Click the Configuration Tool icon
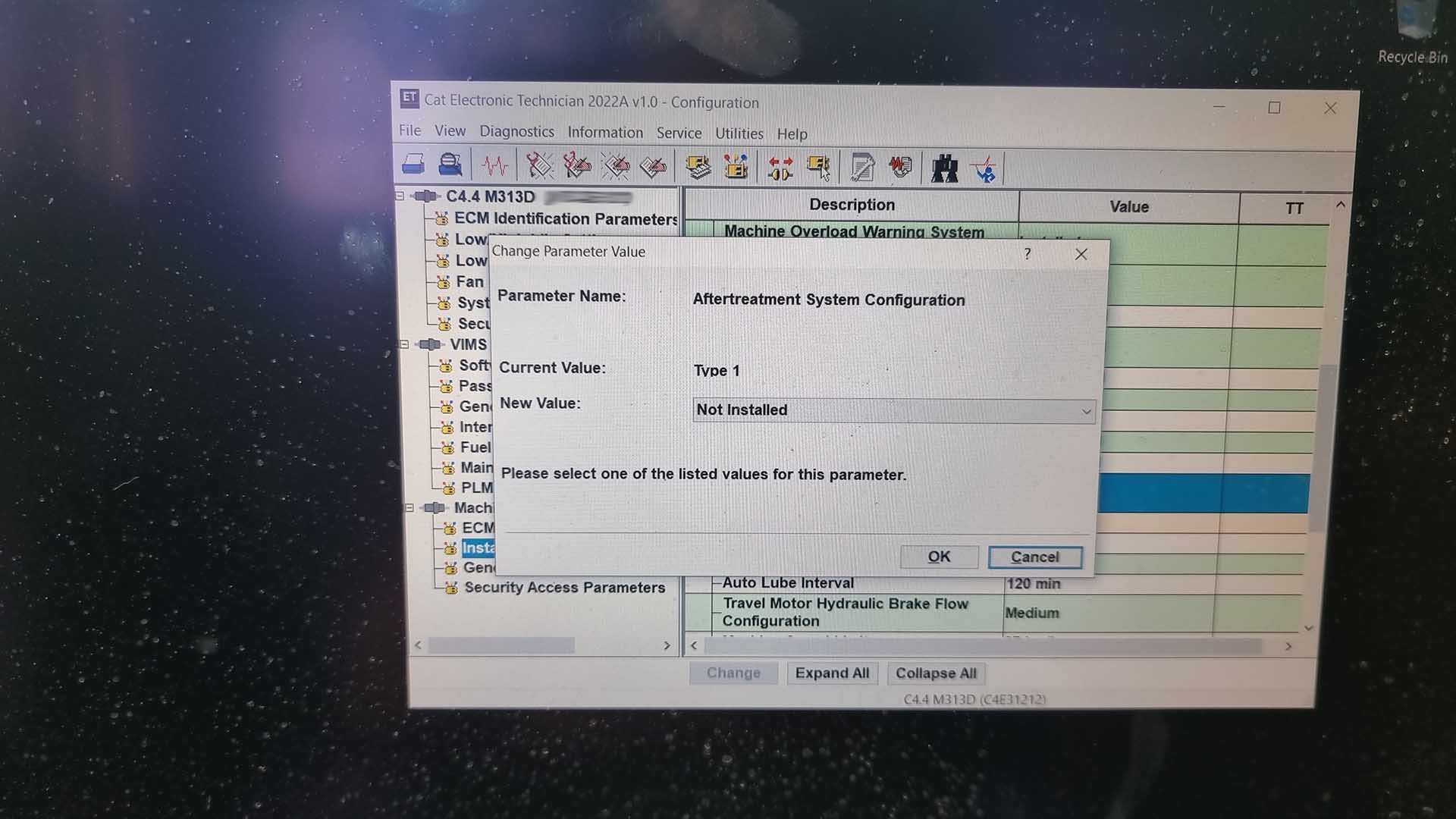Screen dimensions: 1456x819 click(x=736, y=167)
